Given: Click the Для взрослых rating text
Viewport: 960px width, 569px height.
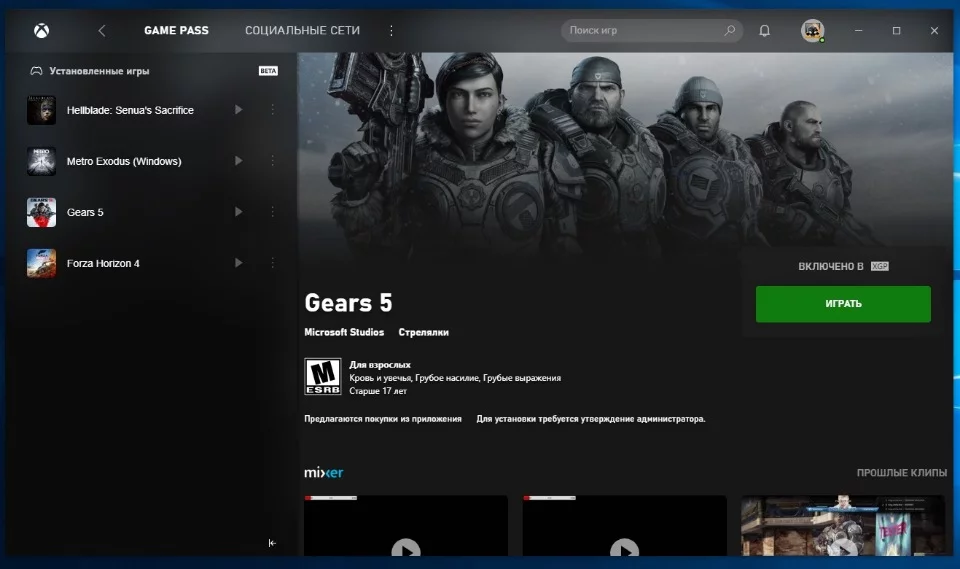Looking at the screenshot, I should 380,364.
